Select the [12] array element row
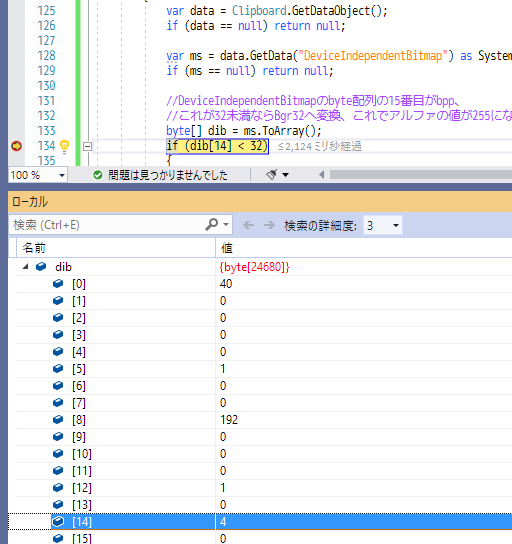 click(x=264, y=488)
